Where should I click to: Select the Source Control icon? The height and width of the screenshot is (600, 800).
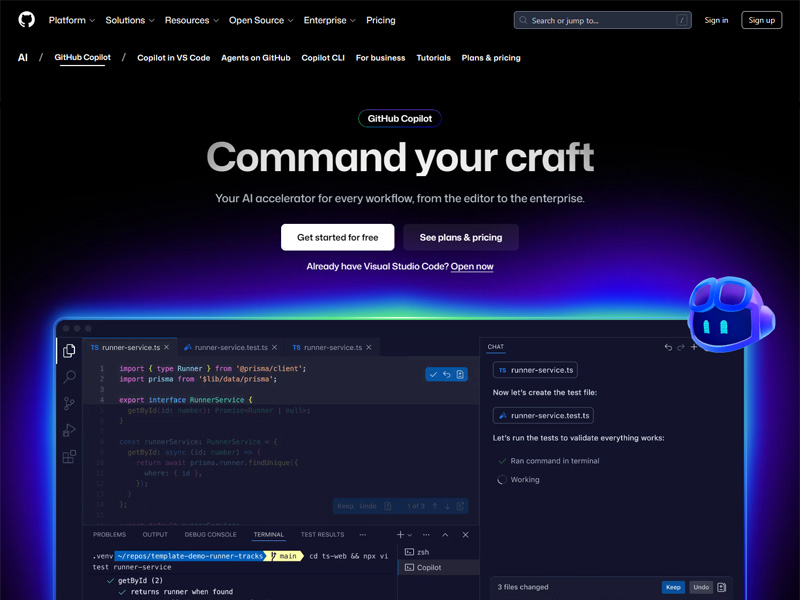[x=70, y=404]
